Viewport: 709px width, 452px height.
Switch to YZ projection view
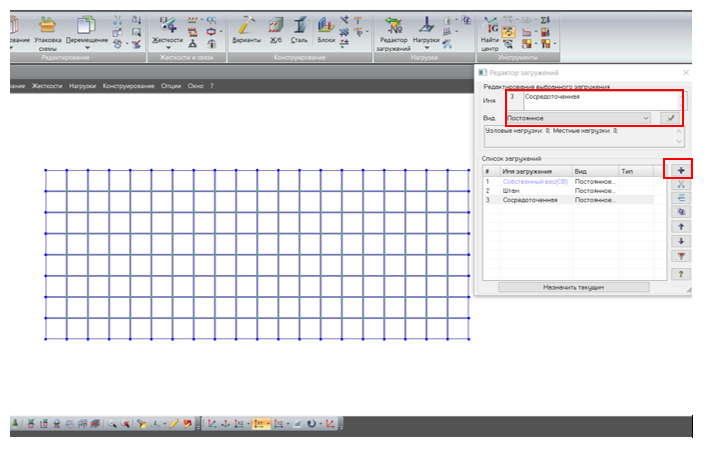[x=278, y=424]
